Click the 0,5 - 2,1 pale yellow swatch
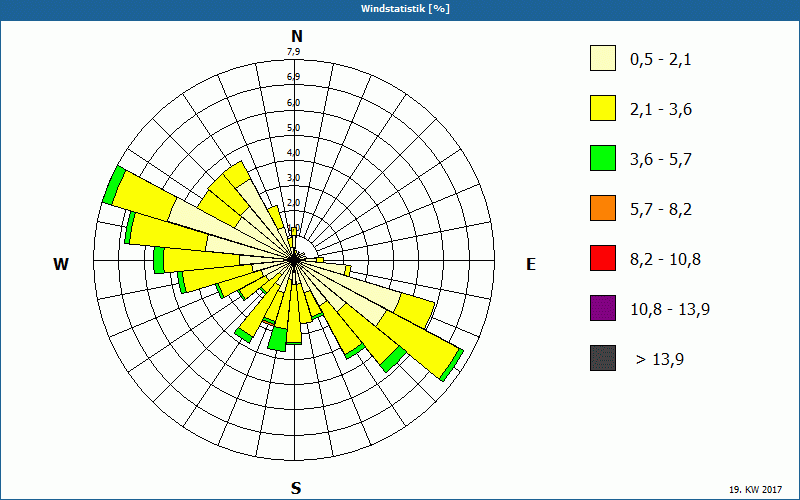The height and width of the screenshot is (500, 800). pyautogui.click(x=603, y=58)
